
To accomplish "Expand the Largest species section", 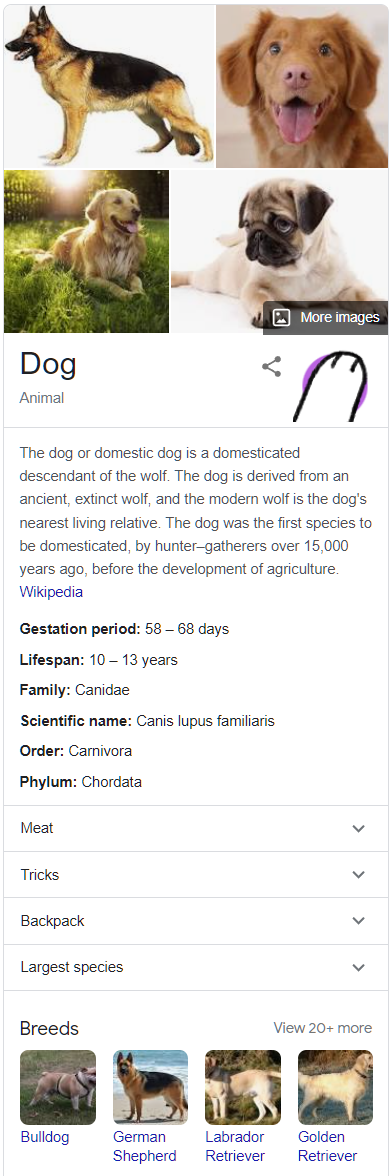I will coord(196,968).
